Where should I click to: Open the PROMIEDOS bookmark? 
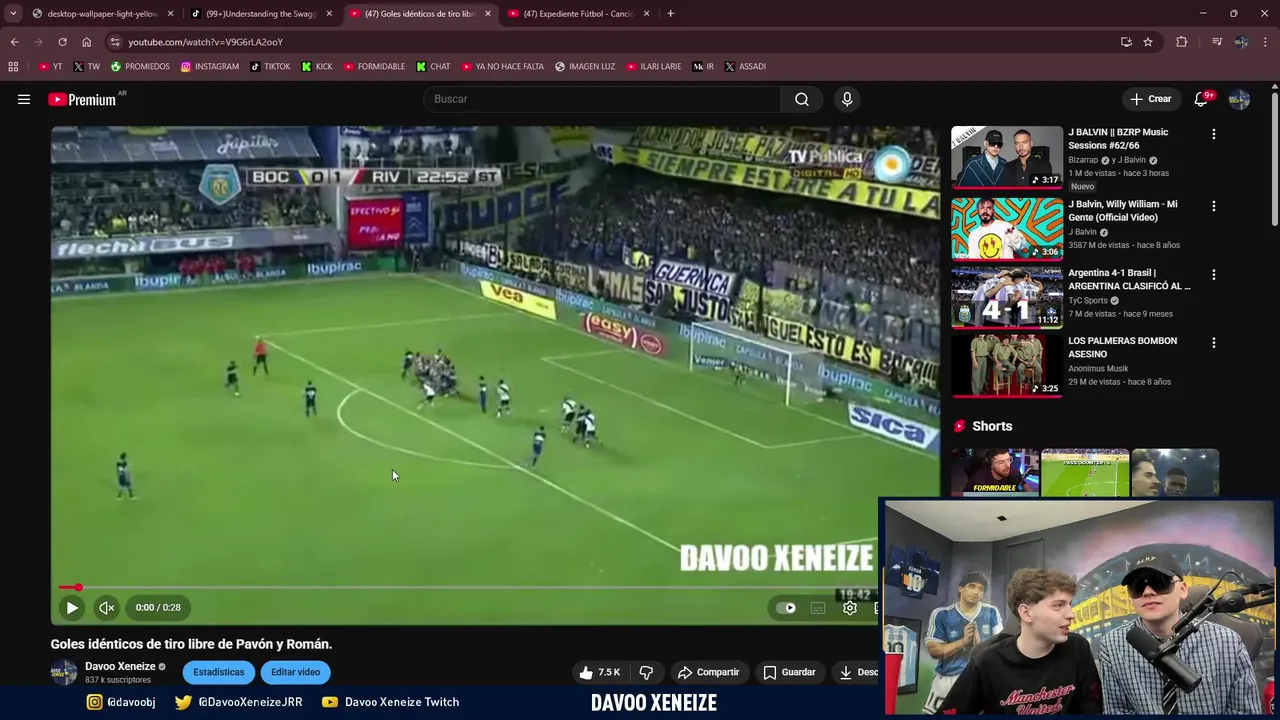[140, 66]
